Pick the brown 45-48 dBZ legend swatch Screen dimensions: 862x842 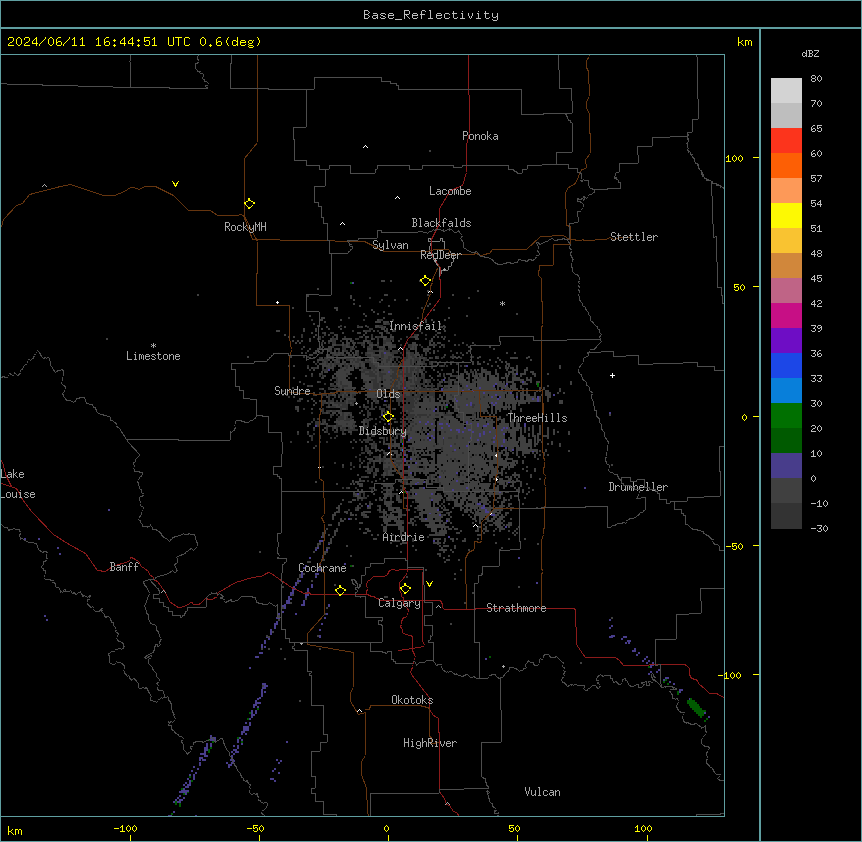(x=786, y=265)
